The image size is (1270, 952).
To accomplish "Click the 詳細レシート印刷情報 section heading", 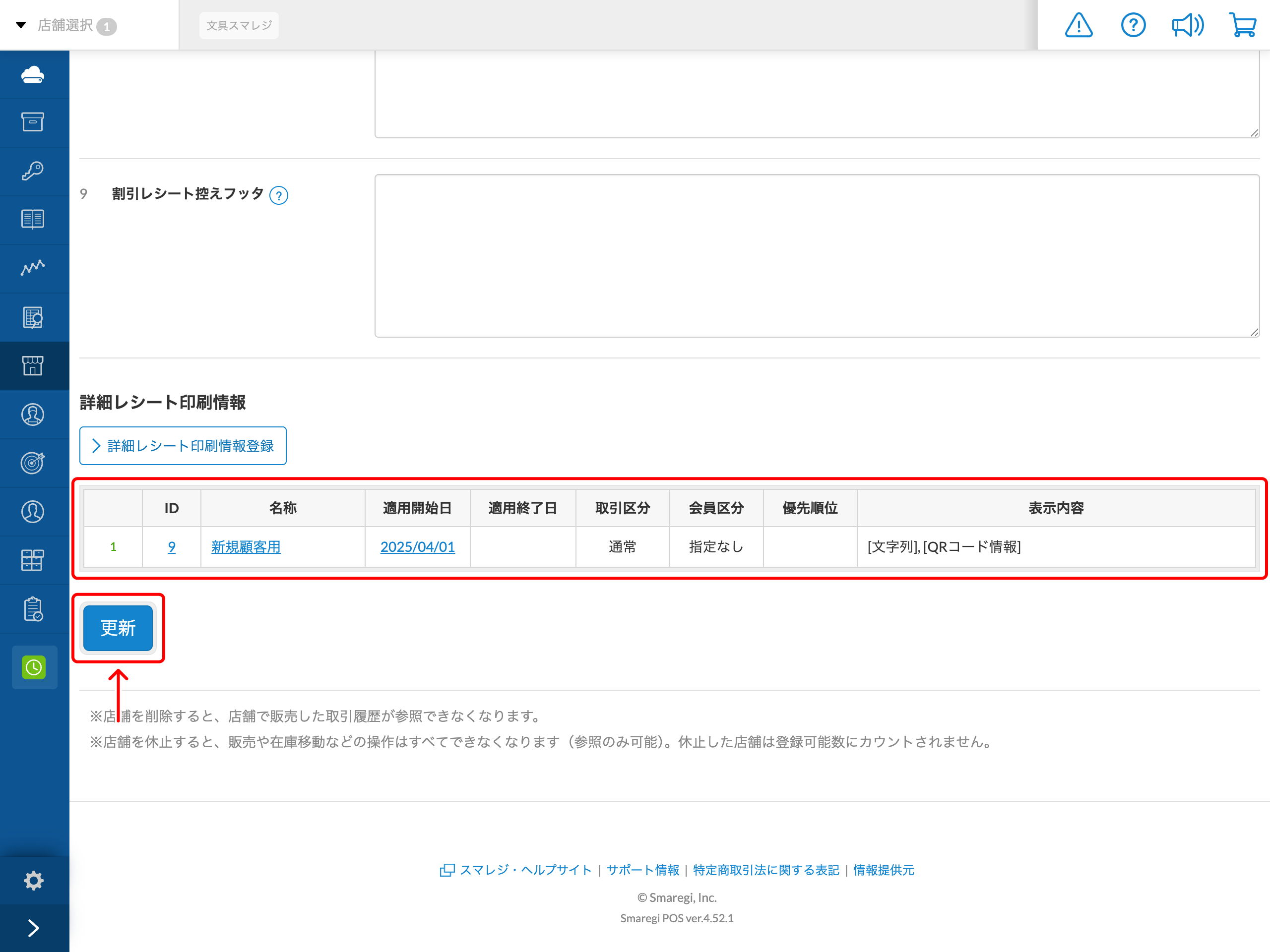I will click(x=163, y=402).
